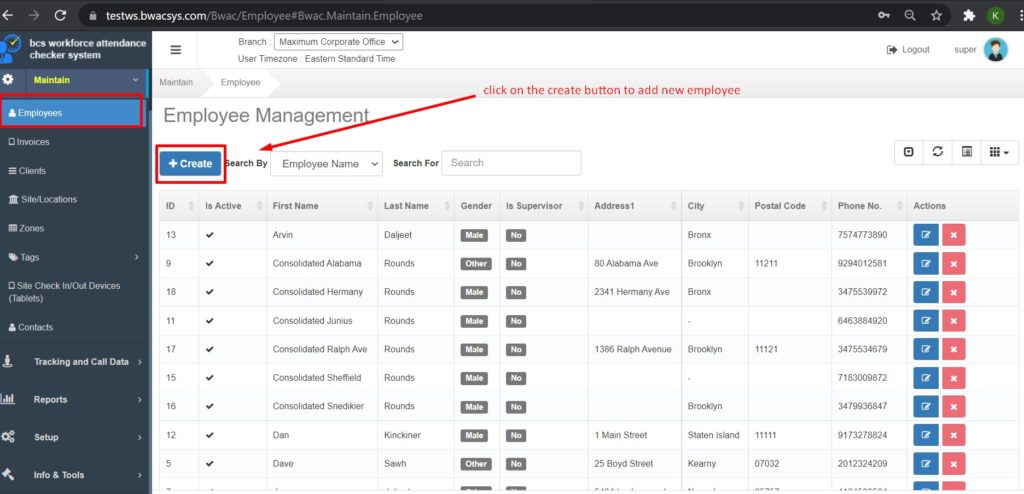Image resolution: width=1024 pixels, height=494 pixels.
Task: Bookmark this page with star icon
Action: point(936,16)
